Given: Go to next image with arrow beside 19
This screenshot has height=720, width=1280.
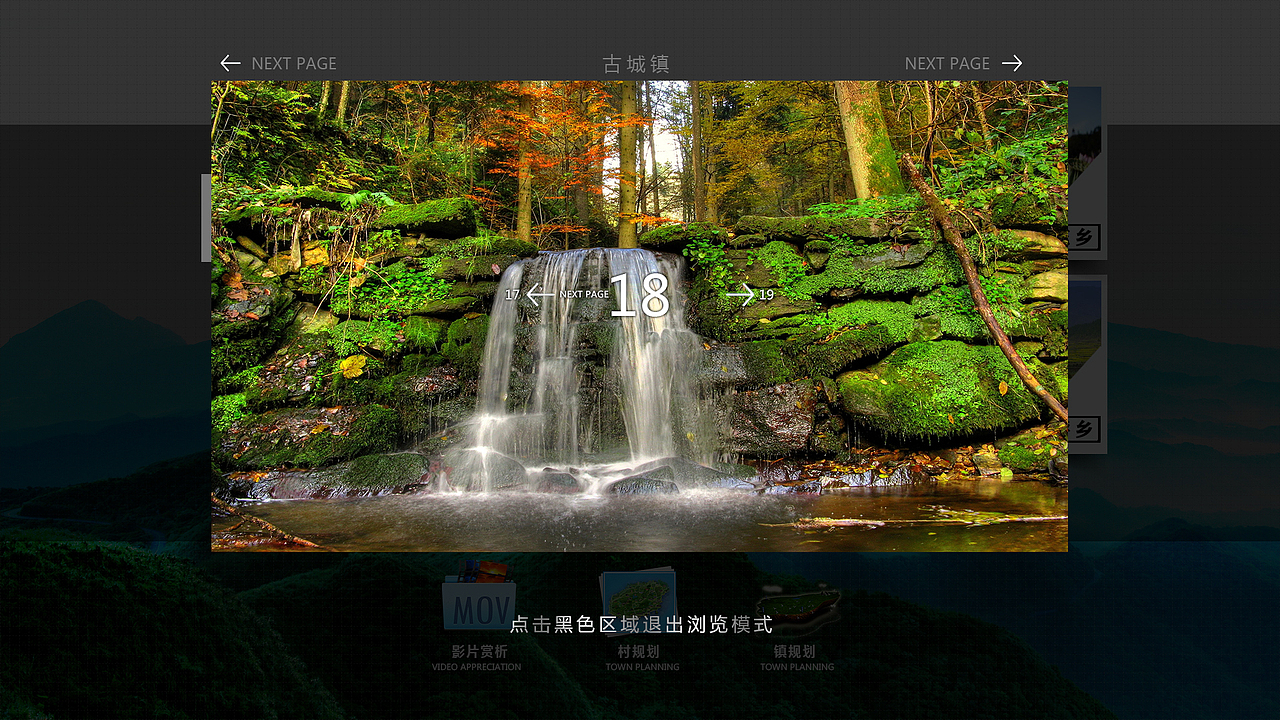Looking at the screenshot, I should (741, 295).
